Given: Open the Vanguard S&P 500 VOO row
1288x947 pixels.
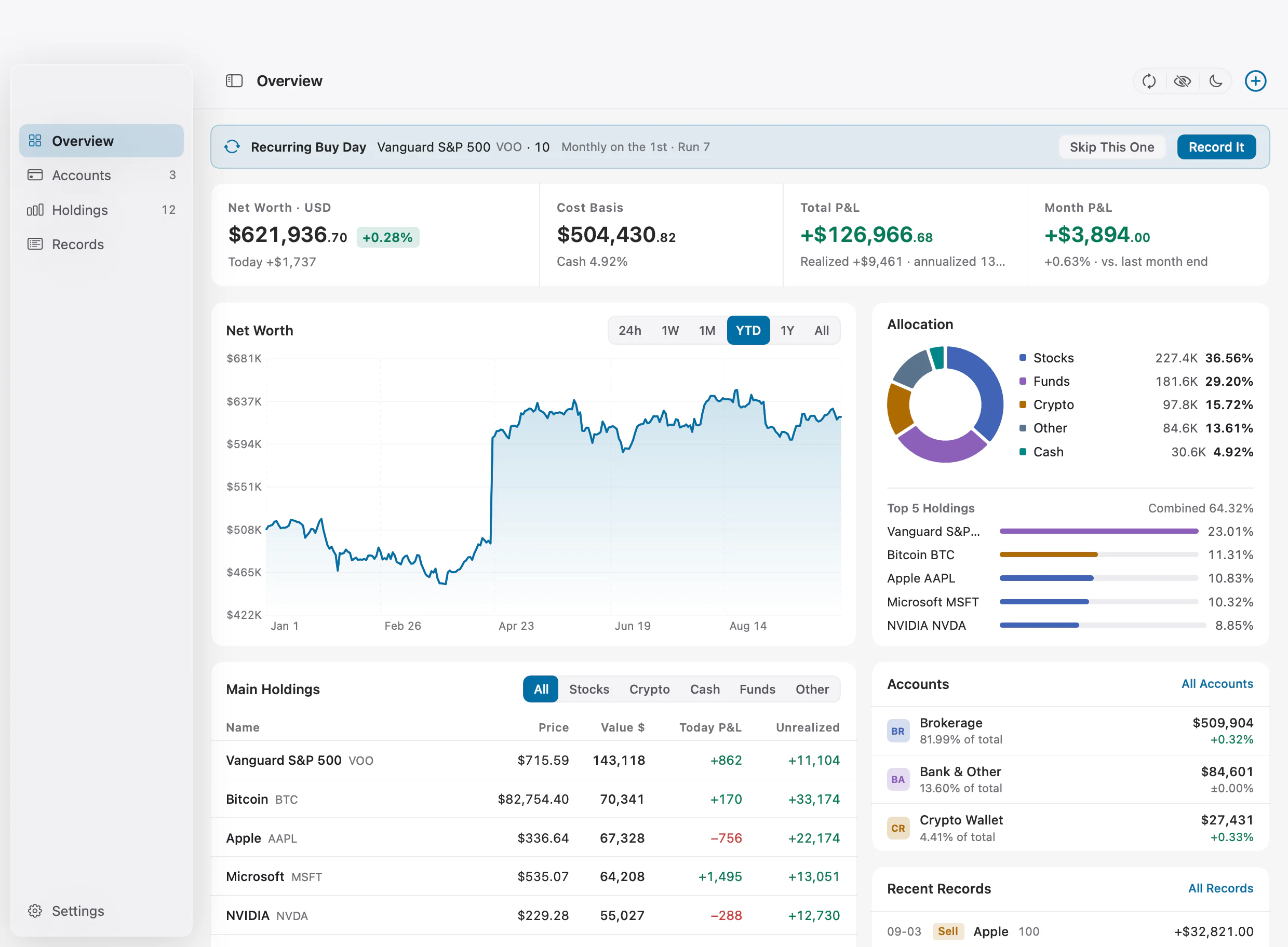Looking at the screenshot, I should pyautogui.click(x=533, y=760).
